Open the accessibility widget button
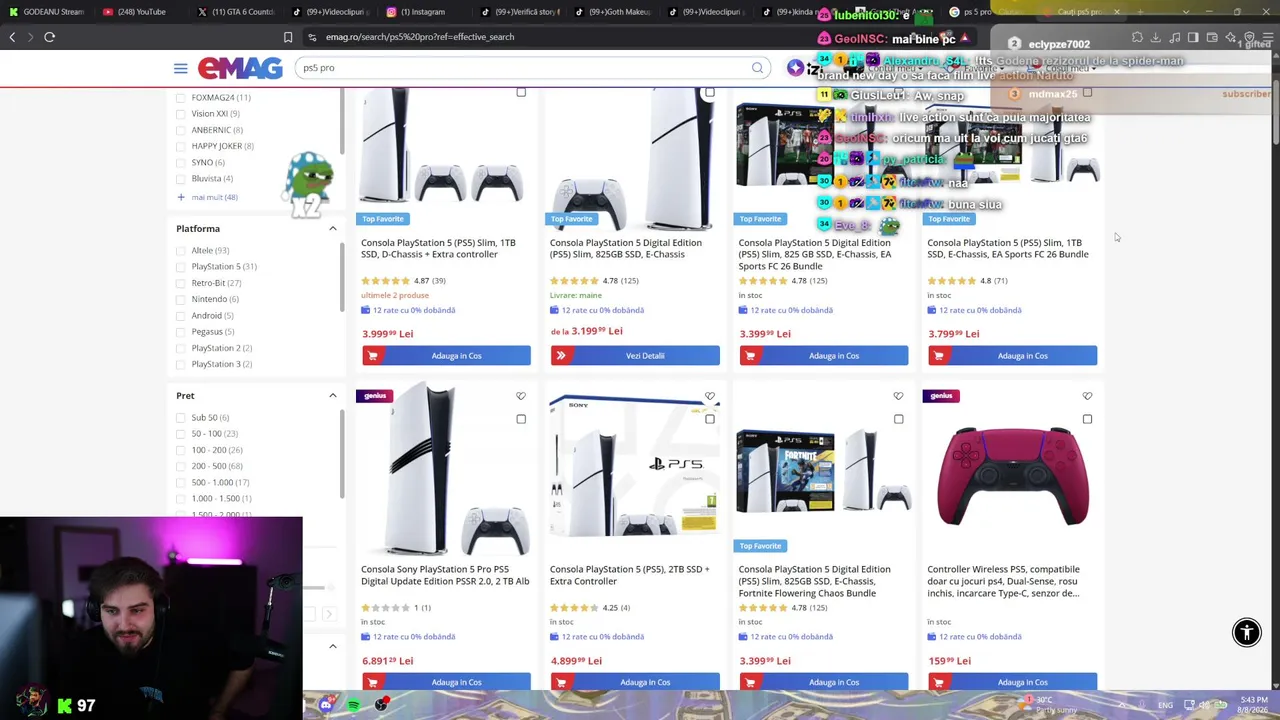Image resolution: width=1280 pixels, height=720 pixels. point(1246,632)
